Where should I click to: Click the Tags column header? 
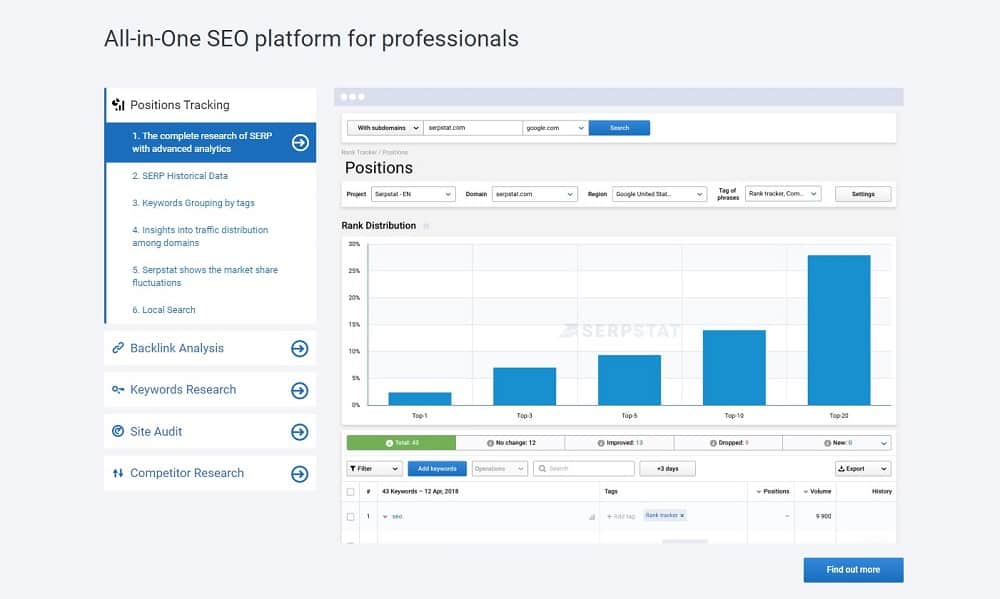(x=611, y=491)
